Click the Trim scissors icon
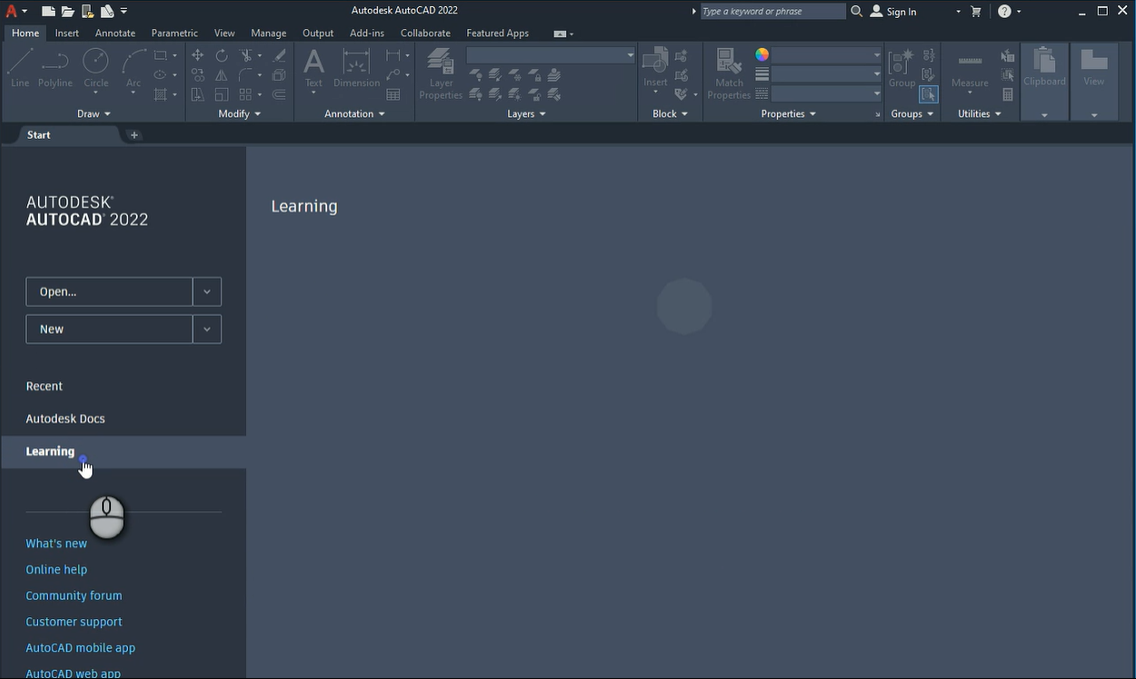The image size is (1136, 679). pyautogui.click(x=246, y=55)
